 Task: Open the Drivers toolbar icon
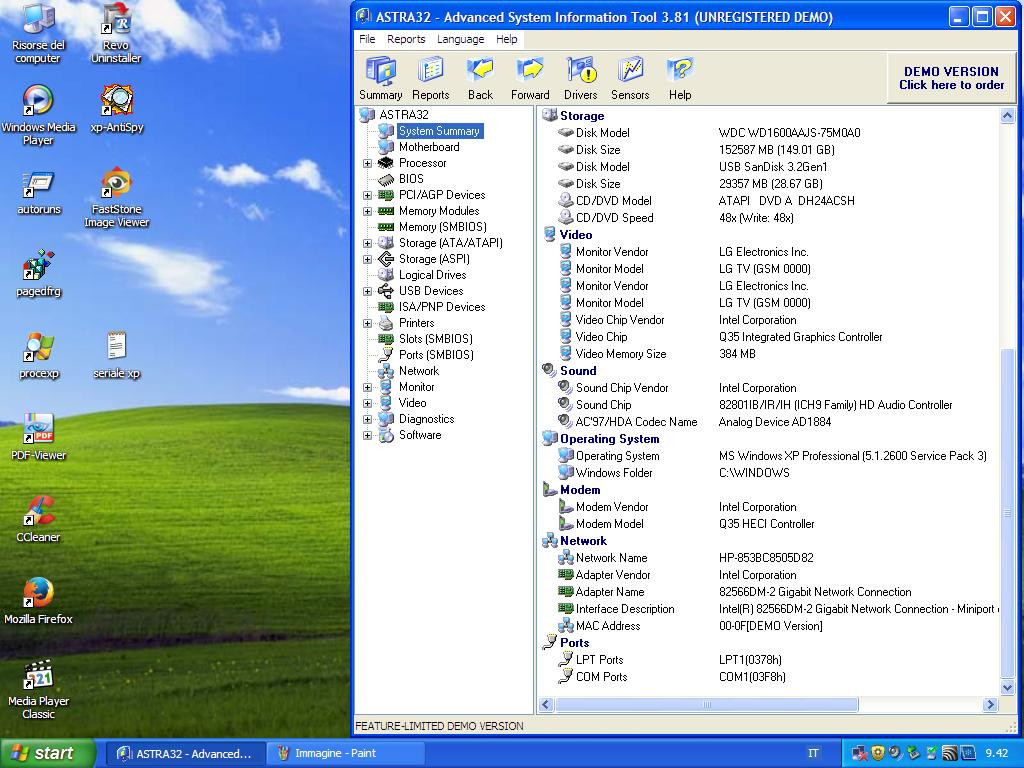pos(580,78)
